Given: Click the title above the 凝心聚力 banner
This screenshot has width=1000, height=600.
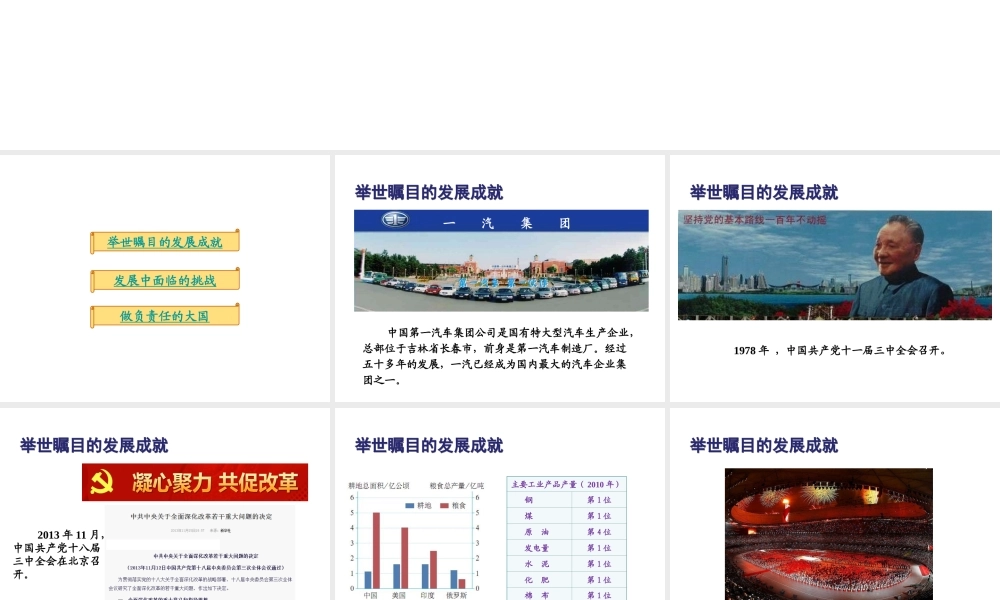Looking at the screenshot, I should [x=94, y=445].
